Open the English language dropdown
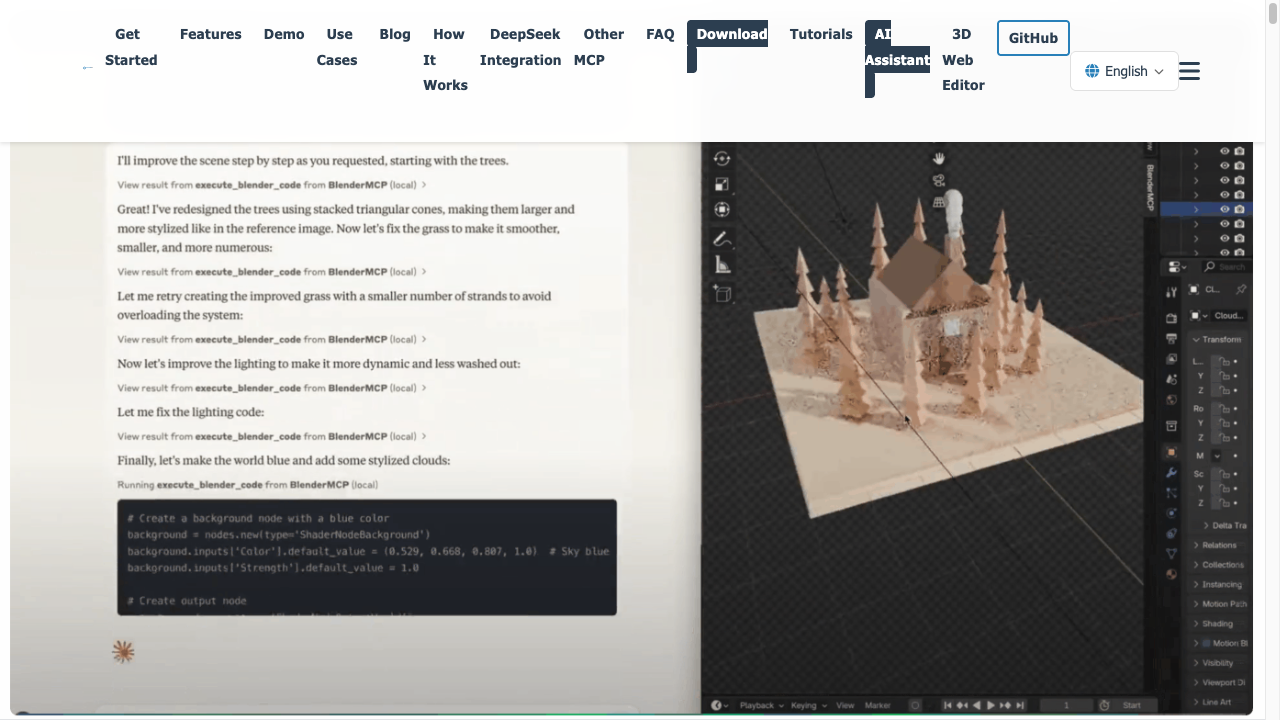This screenshot has width=1280, height=720. pos(1124,71)
